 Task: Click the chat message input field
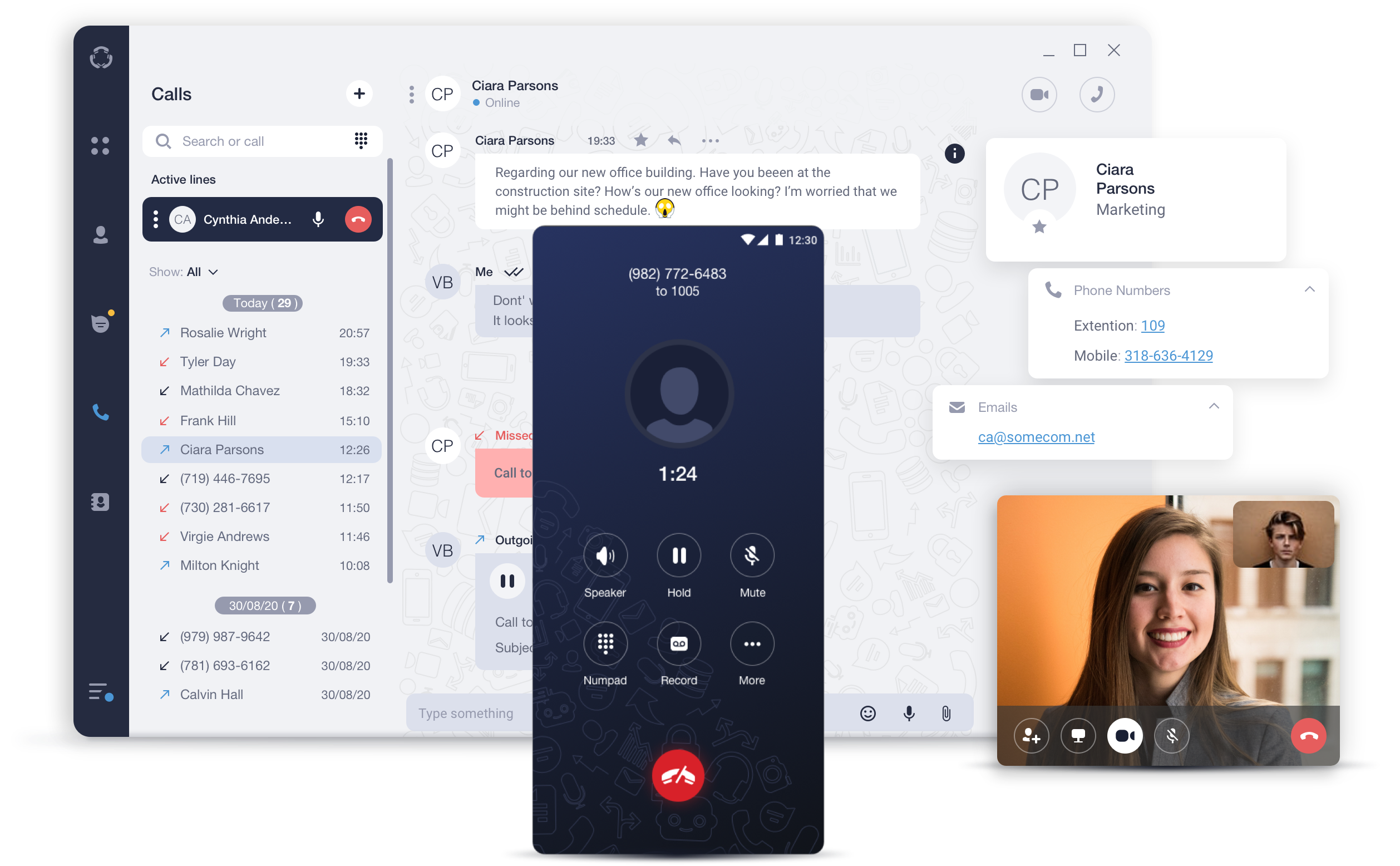[x=468, y=712]
